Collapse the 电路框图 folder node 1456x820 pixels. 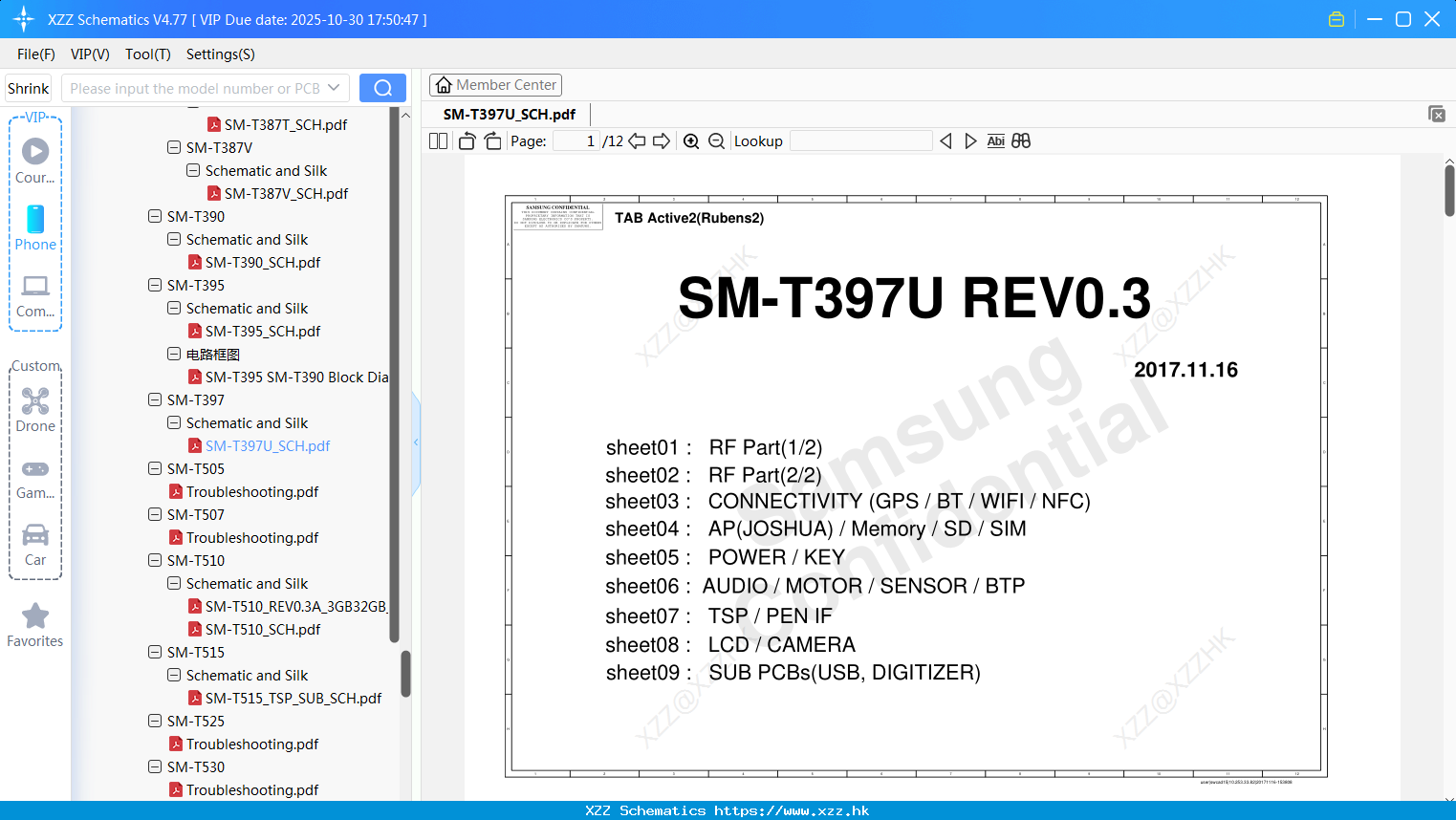pos(174,354)
